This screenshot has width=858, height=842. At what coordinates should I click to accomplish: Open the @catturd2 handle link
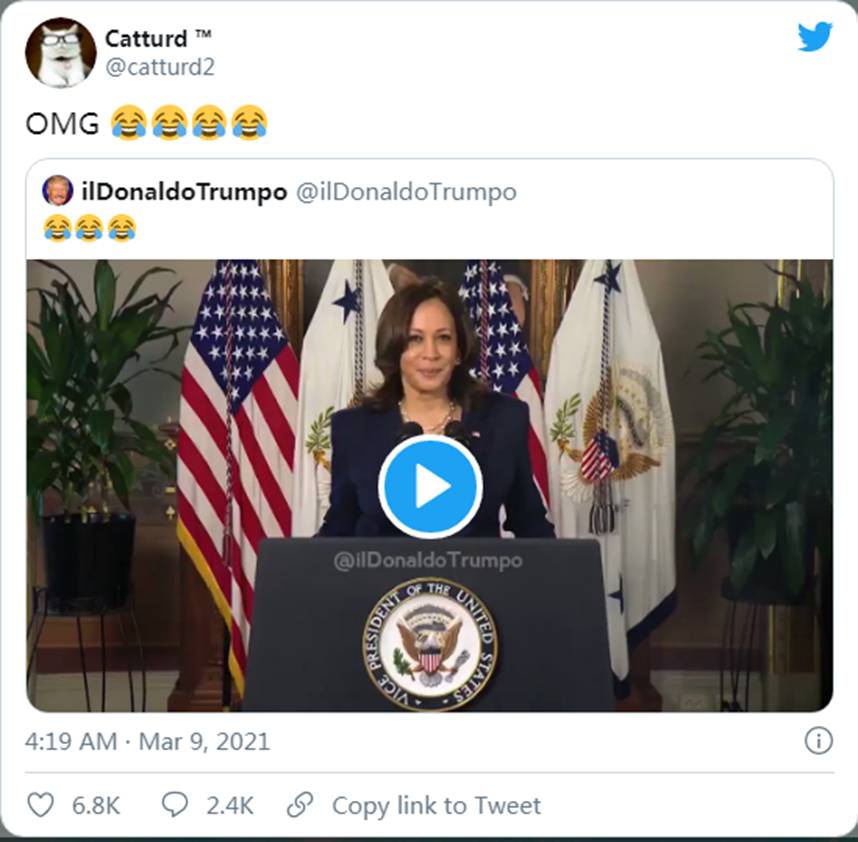[x=159, y=68]
